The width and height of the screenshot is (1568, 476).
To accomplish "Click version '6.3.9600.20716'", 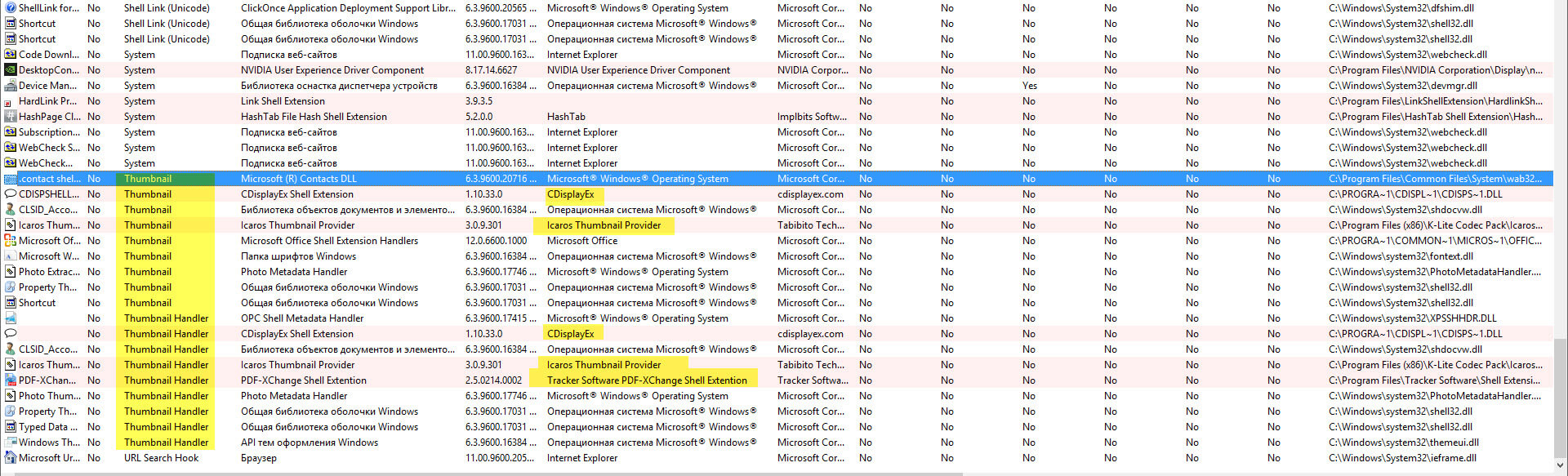I will point(501,179).
